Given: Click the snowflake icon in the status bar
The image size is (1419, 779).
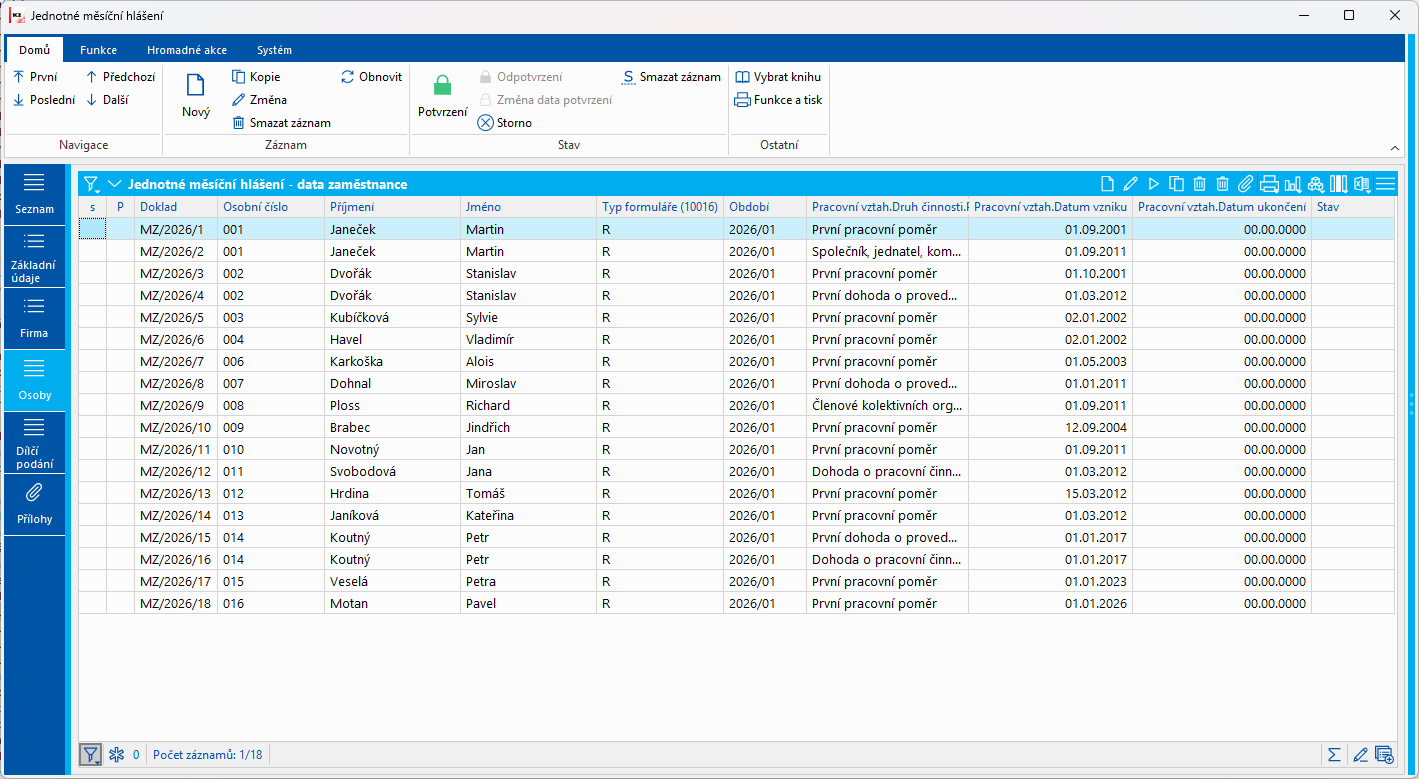Looking at the screenshot, I should [116, 754].
